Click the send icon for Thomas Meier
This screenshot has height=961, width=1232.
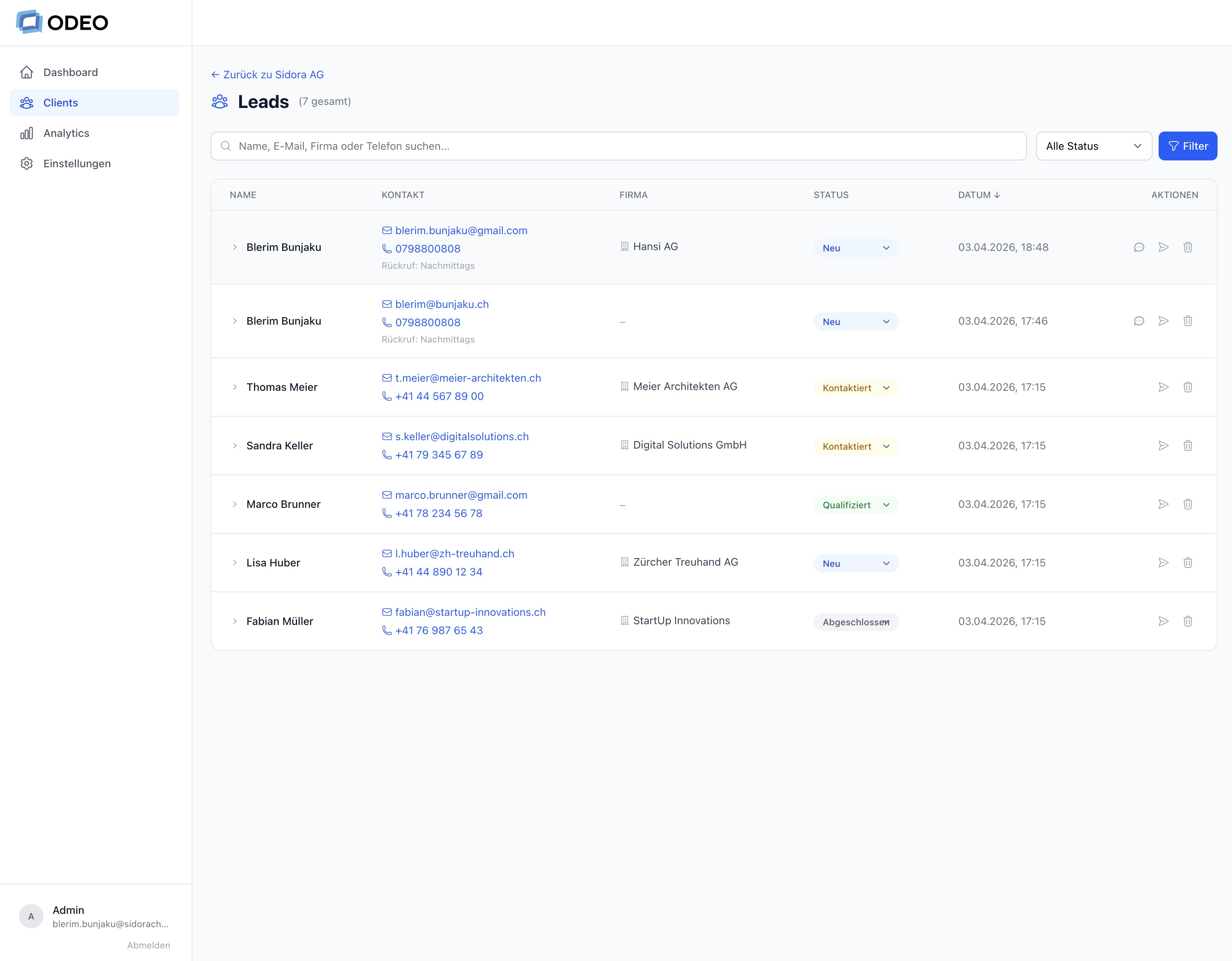click(1163, 387)
